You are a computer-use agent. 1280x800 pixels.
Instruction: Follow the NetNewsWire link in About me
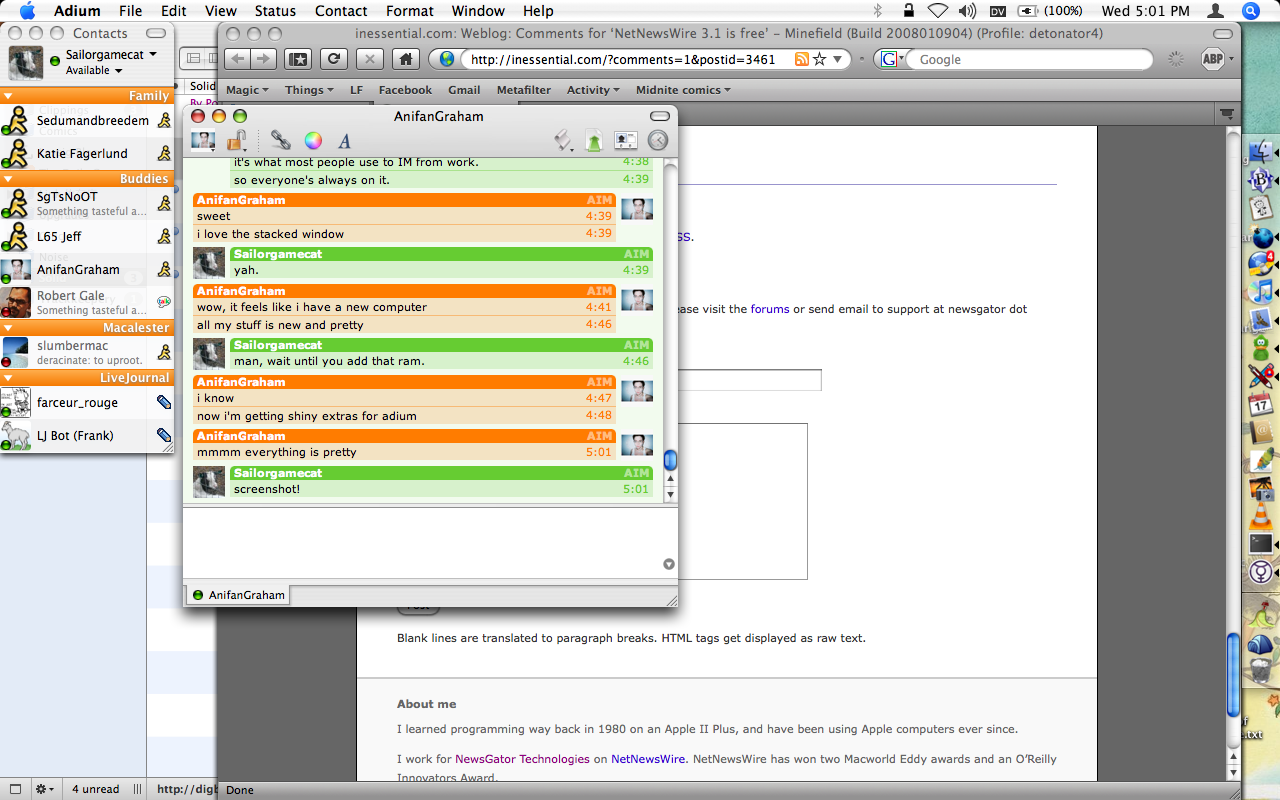648,759
